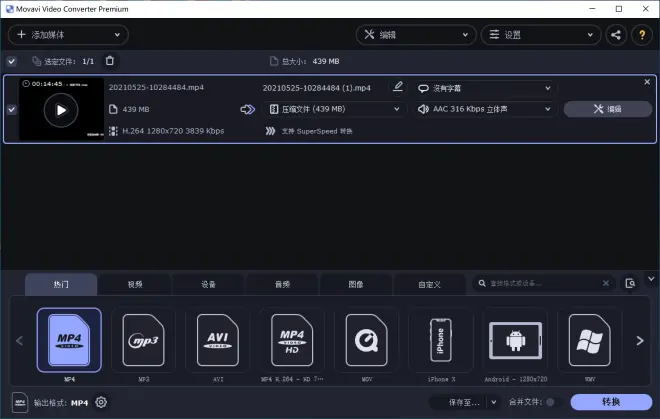Click the convert arrow icon in file row
This screenshot has height=419, width=660.
tap(248, 109)
